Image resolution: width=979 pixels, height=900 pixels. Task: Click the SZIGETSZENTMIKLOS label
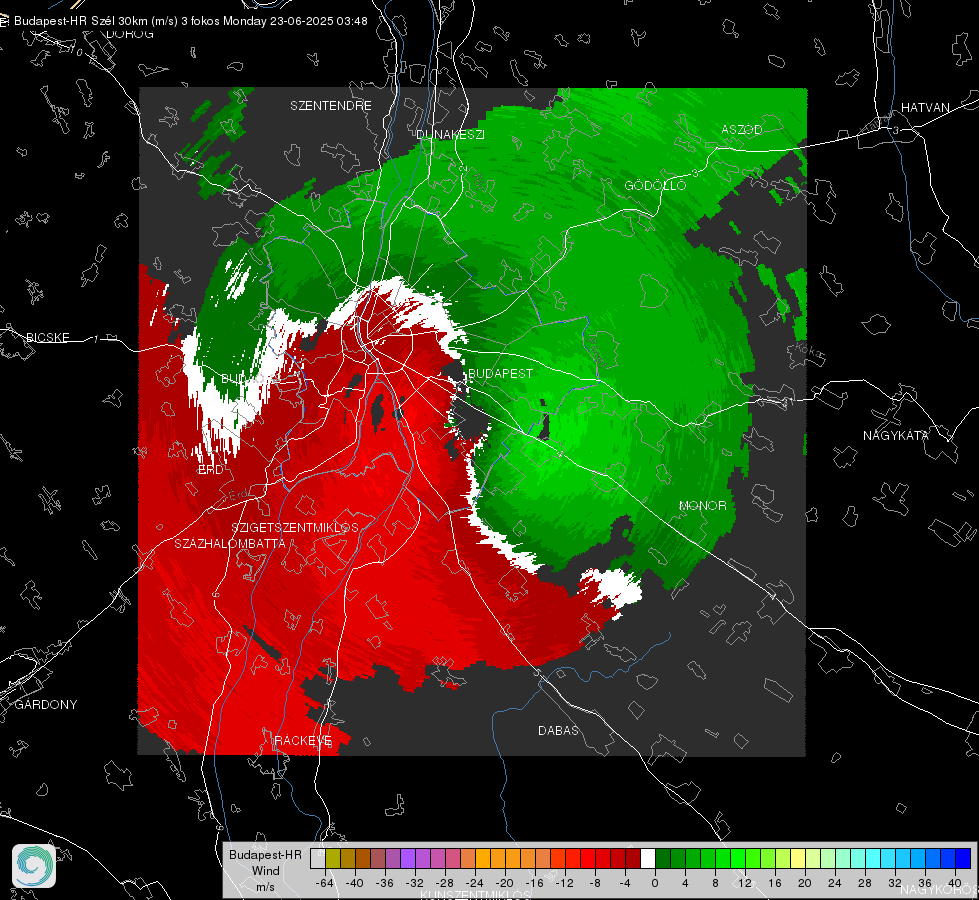[295, 527]
